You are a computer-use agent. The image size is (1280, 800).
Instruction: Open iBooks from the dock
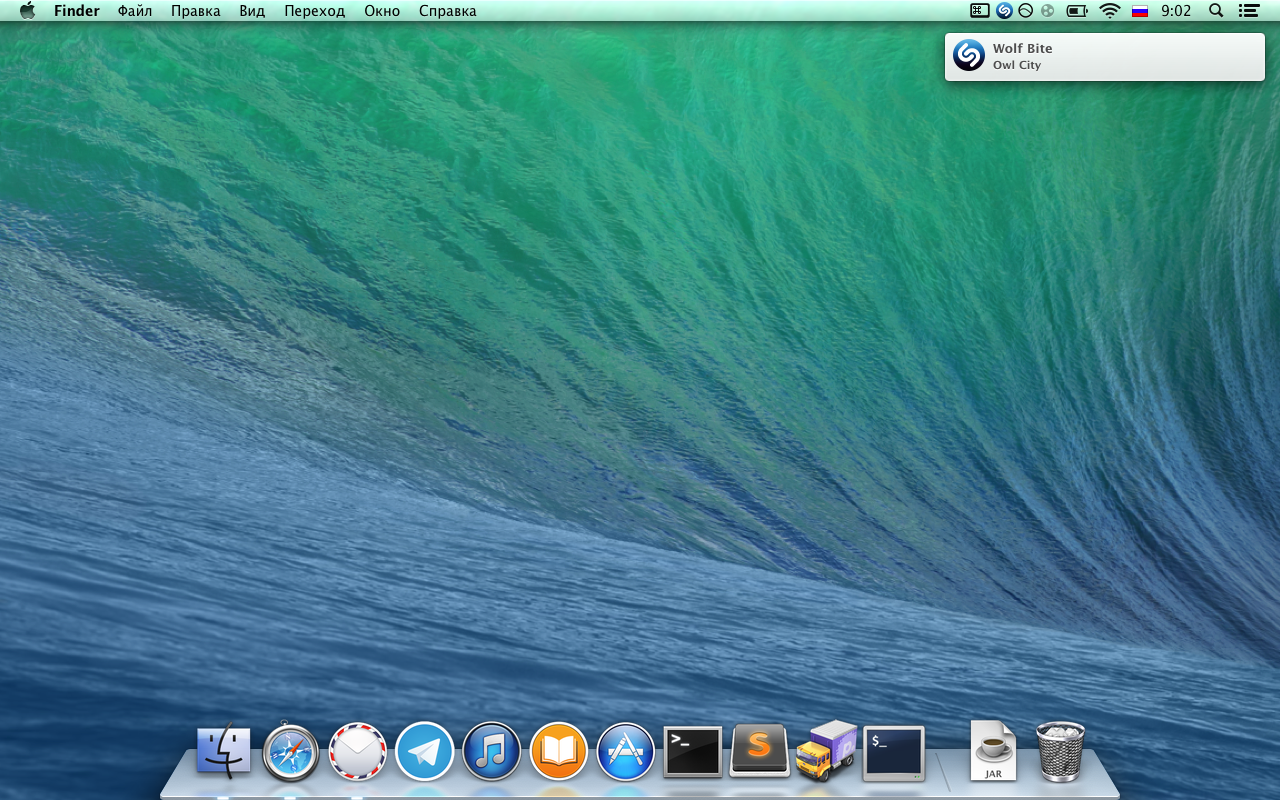[x=558, y=751]
